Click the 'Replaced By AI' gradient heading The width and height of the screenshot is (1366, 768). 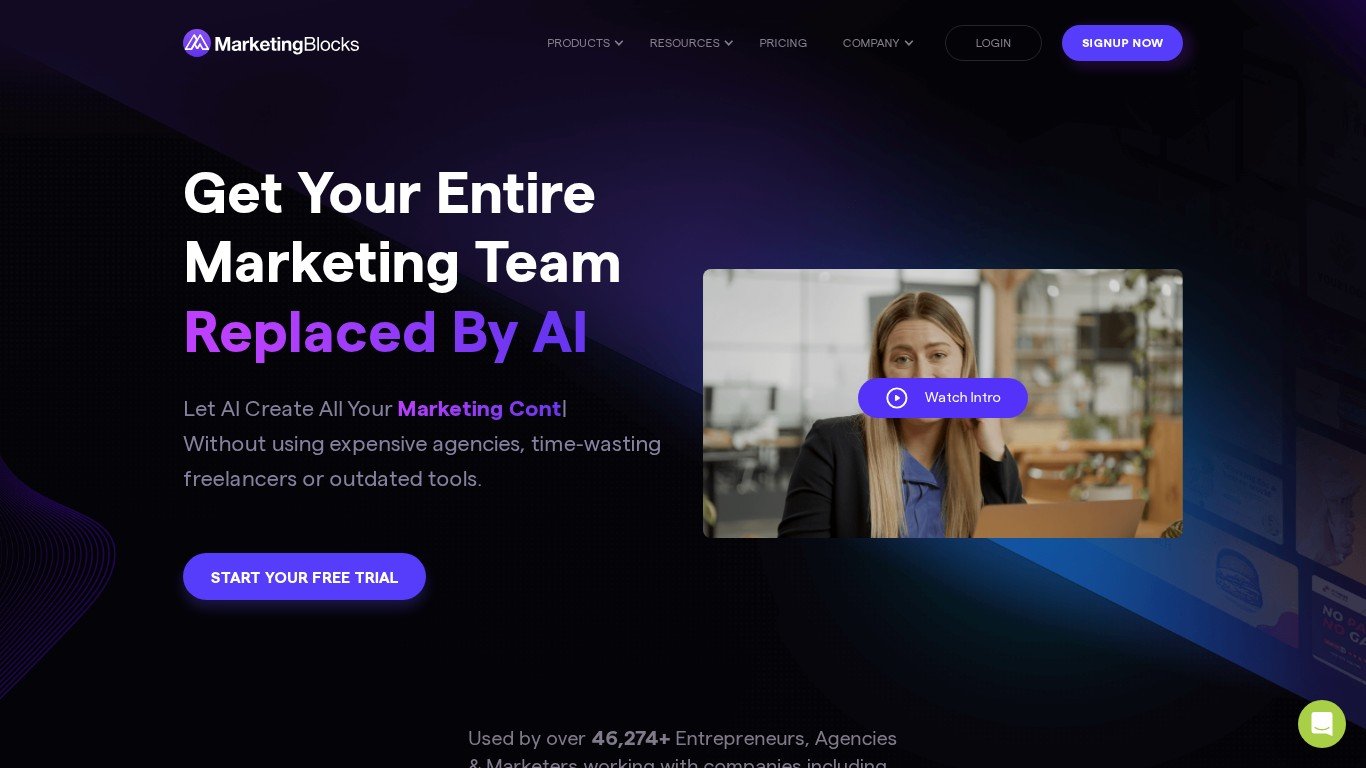coord(385,332)
